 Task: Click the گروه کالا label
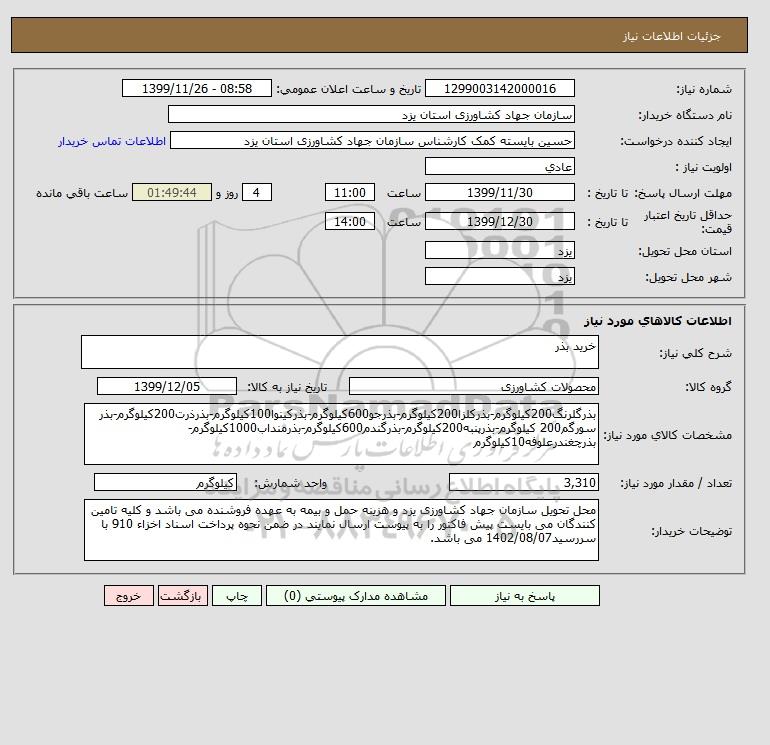coord(709,387)
